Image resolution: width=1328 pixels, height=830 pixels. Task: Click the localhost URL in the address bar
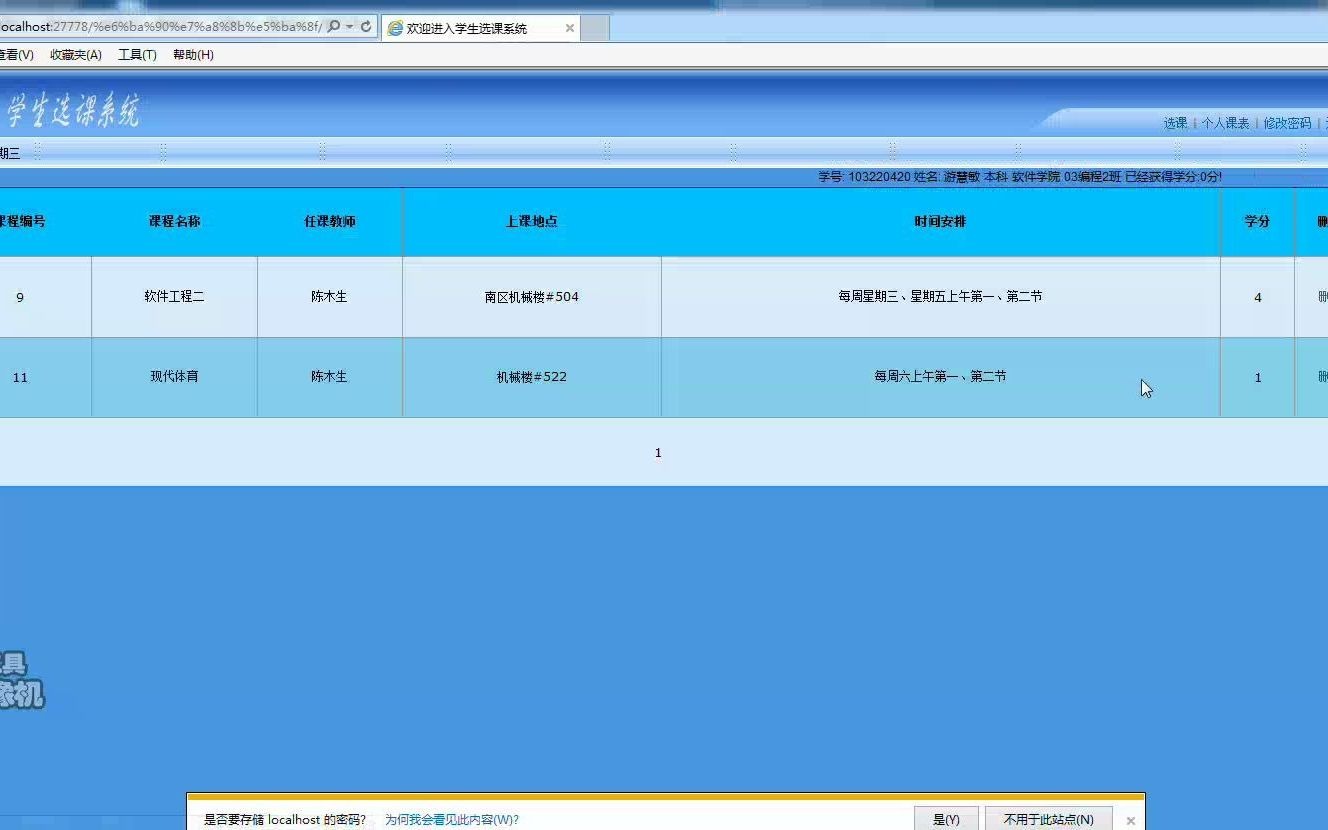point(160,27)
